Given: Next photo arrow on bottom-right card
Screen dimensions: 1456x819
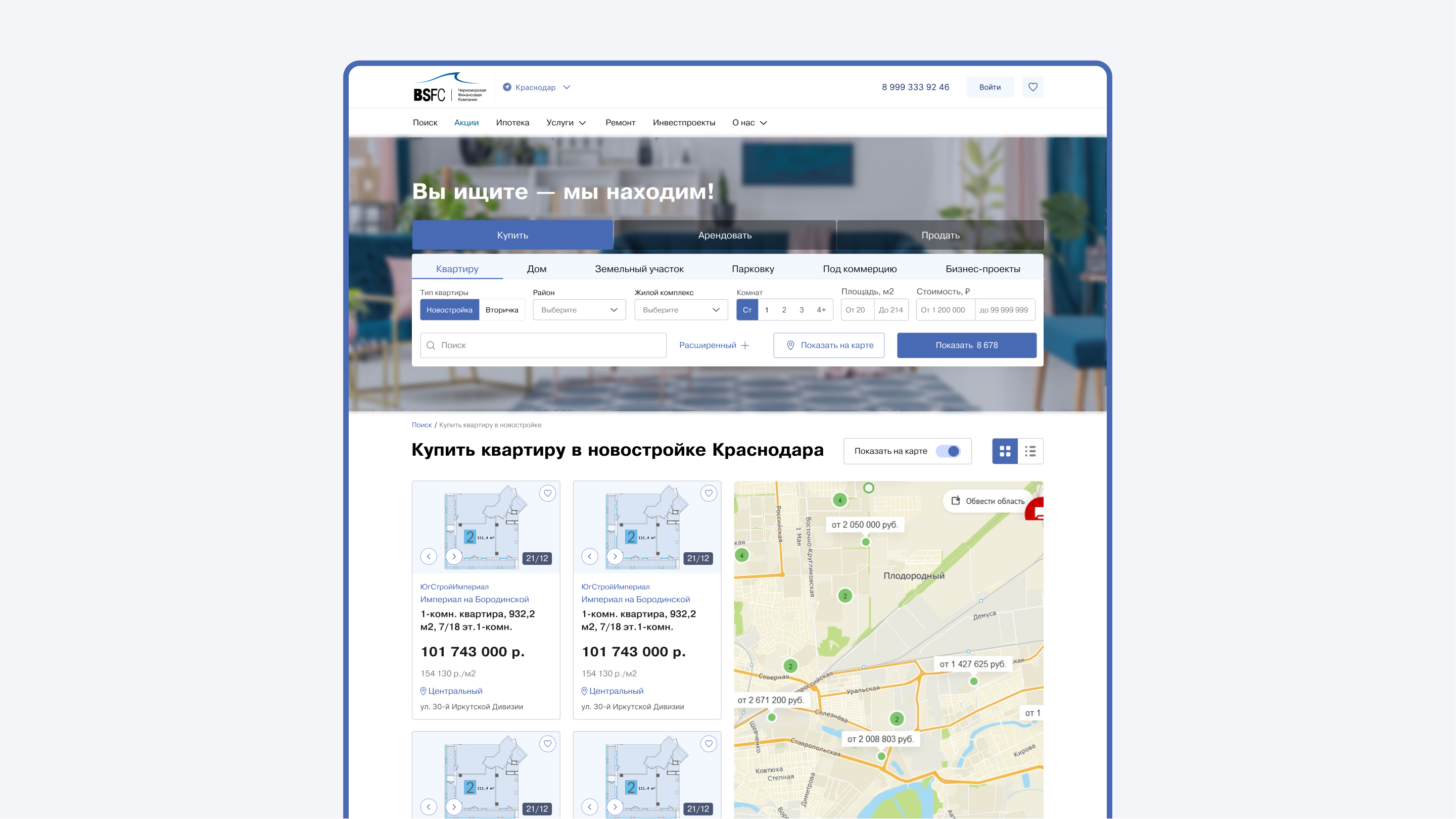Looking at the screenshot, I should 615,807.
